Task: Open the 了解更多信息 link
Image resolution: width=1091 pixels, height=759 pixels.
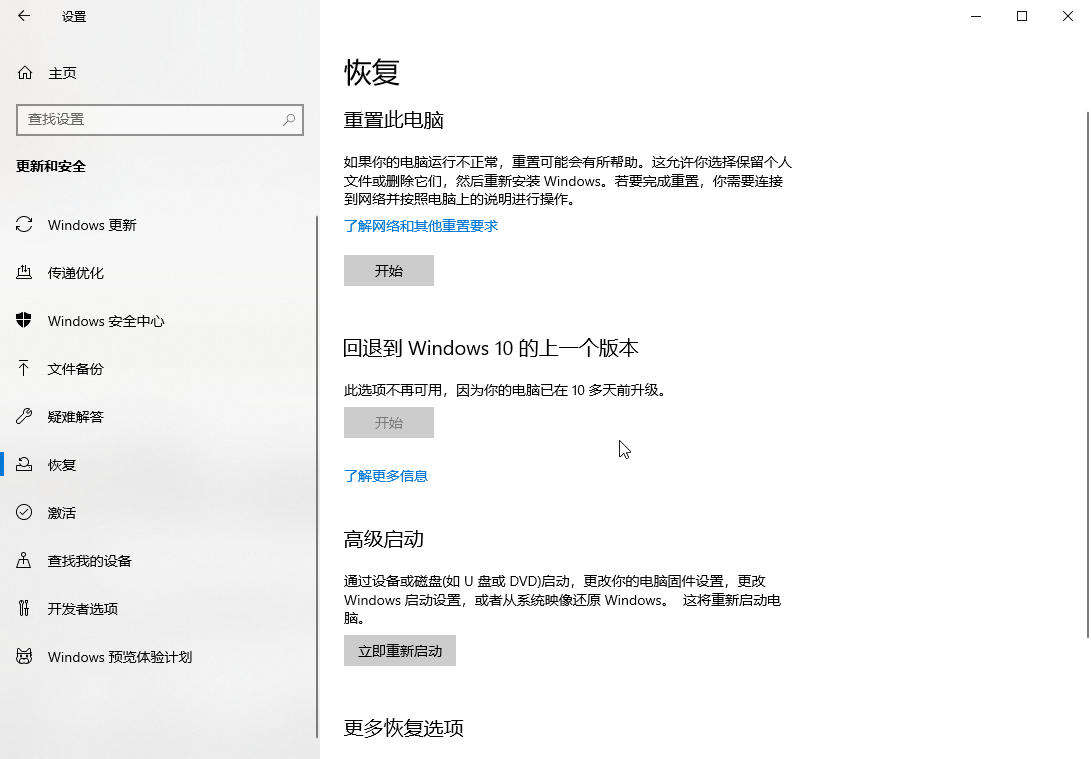Action: click(x=386, y=477)
